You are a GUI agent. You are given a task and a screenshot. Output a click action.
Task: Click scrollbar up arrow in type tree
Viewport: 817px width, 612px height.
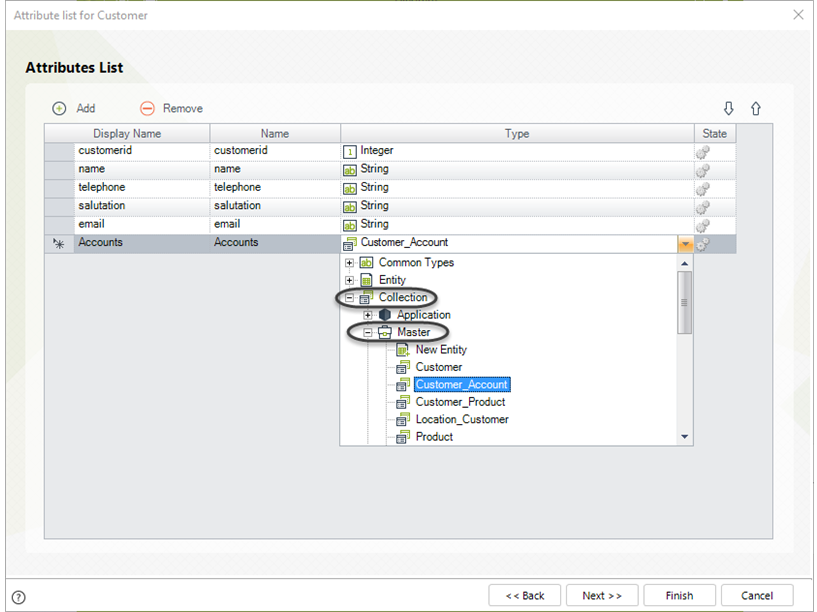pos(685,264)
